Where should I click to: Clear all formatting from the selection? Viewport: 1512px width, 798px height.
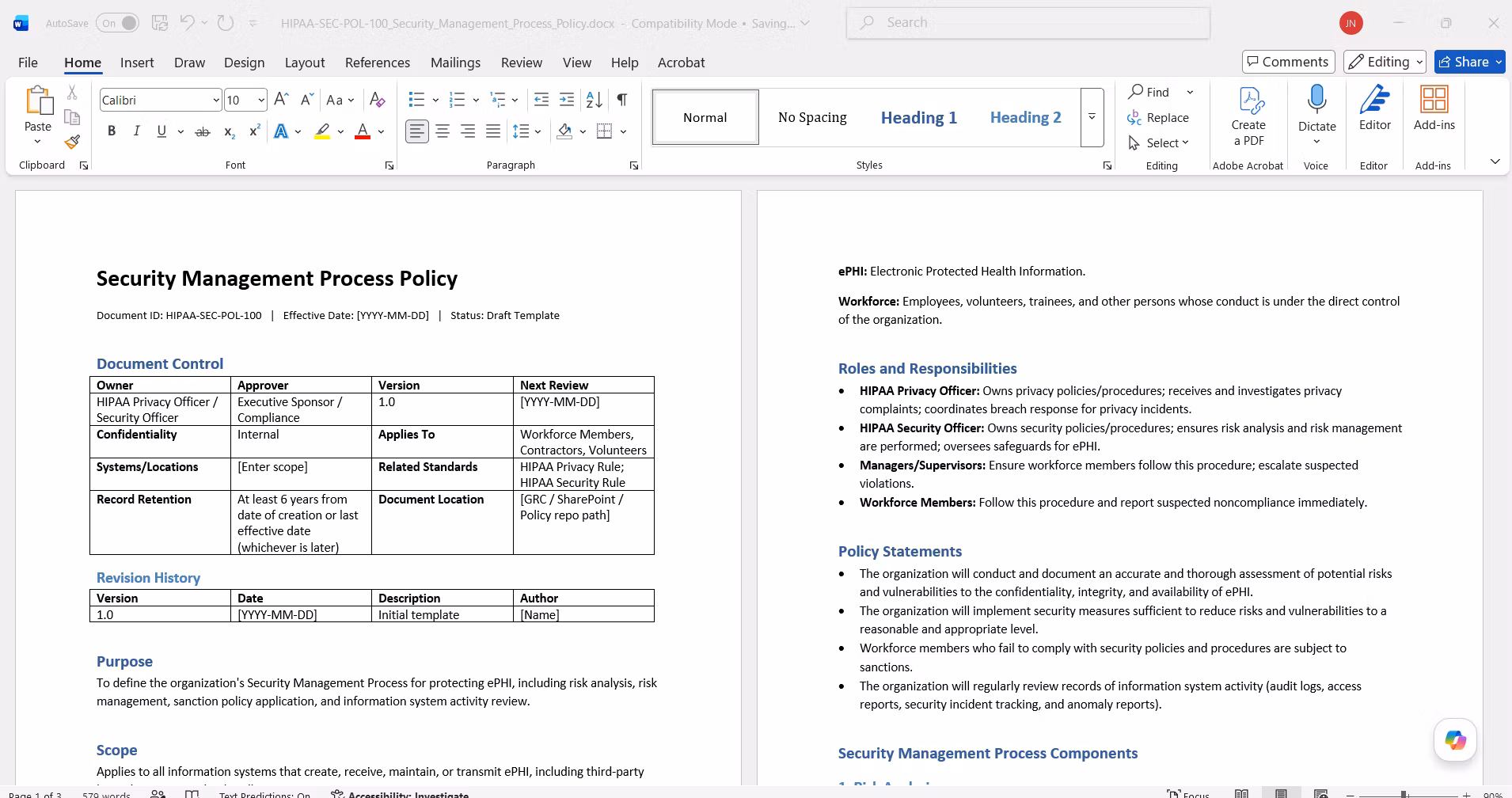click(378, 100)
